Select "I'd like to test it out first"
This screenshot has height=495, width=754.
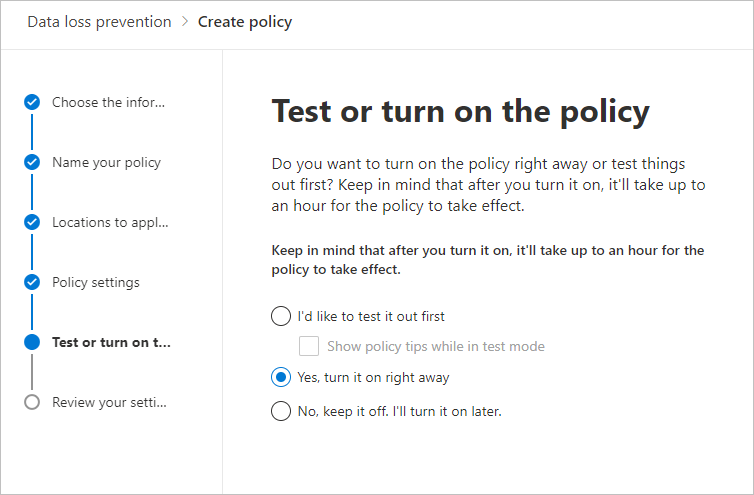pyautogui.click(x=281, y=317)
